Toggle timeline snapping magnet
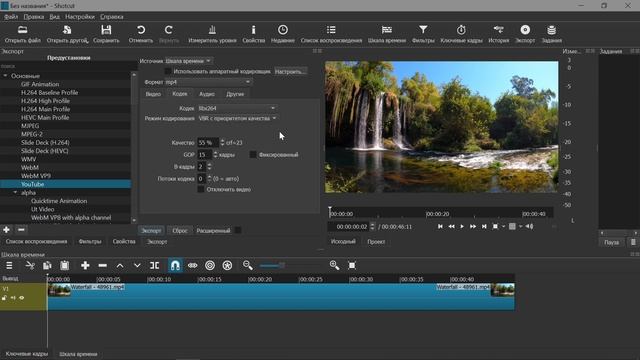Viewport: 640px width, 360px height. (175, 266)
